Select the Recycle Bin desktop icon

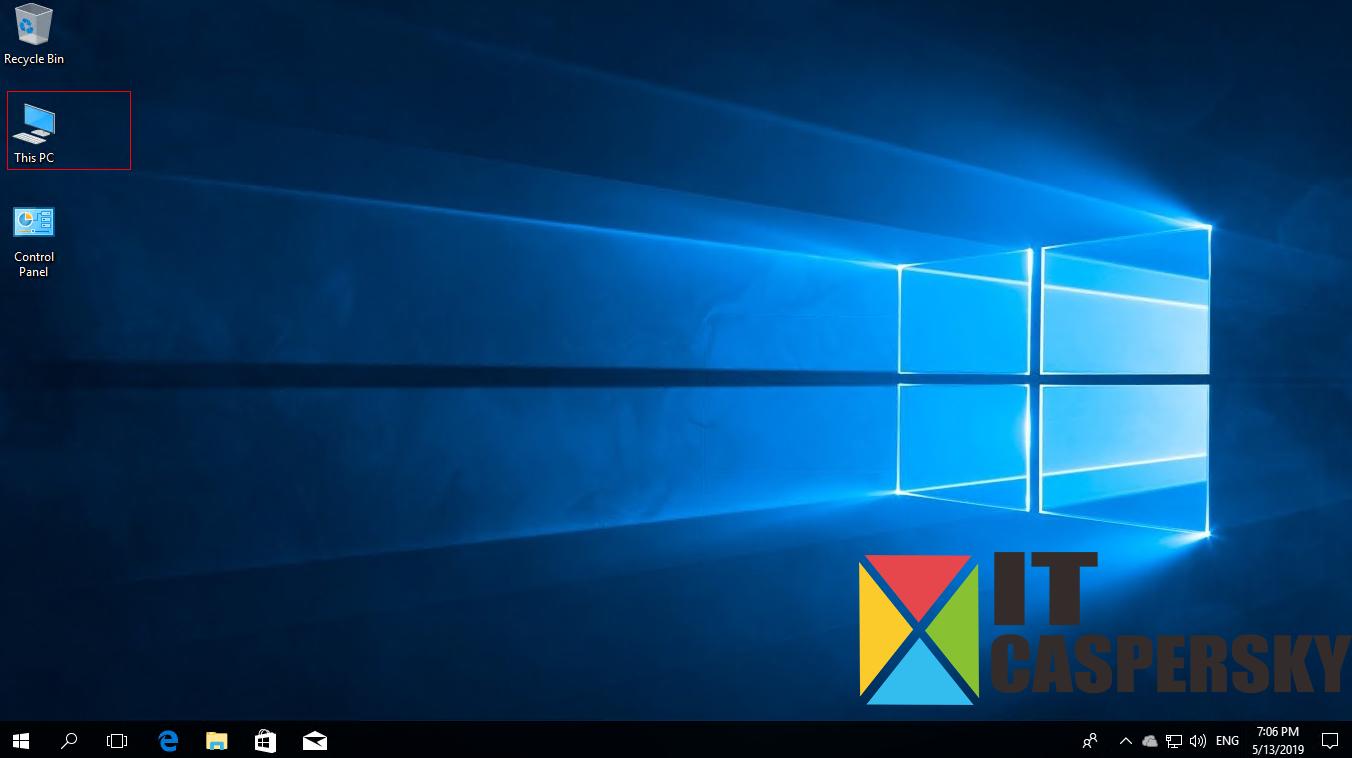[34, 34]
